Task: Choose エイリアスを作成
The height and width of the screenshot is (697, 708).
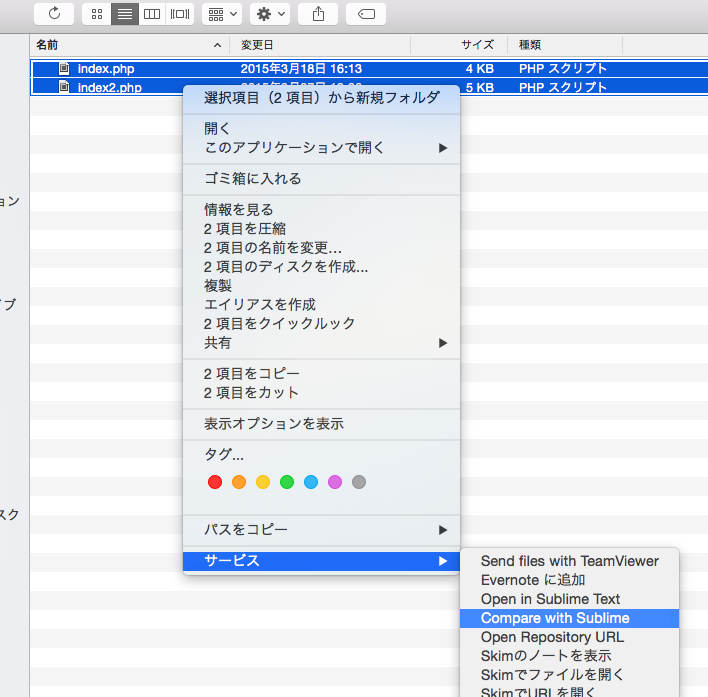Action: coord(321,305)
